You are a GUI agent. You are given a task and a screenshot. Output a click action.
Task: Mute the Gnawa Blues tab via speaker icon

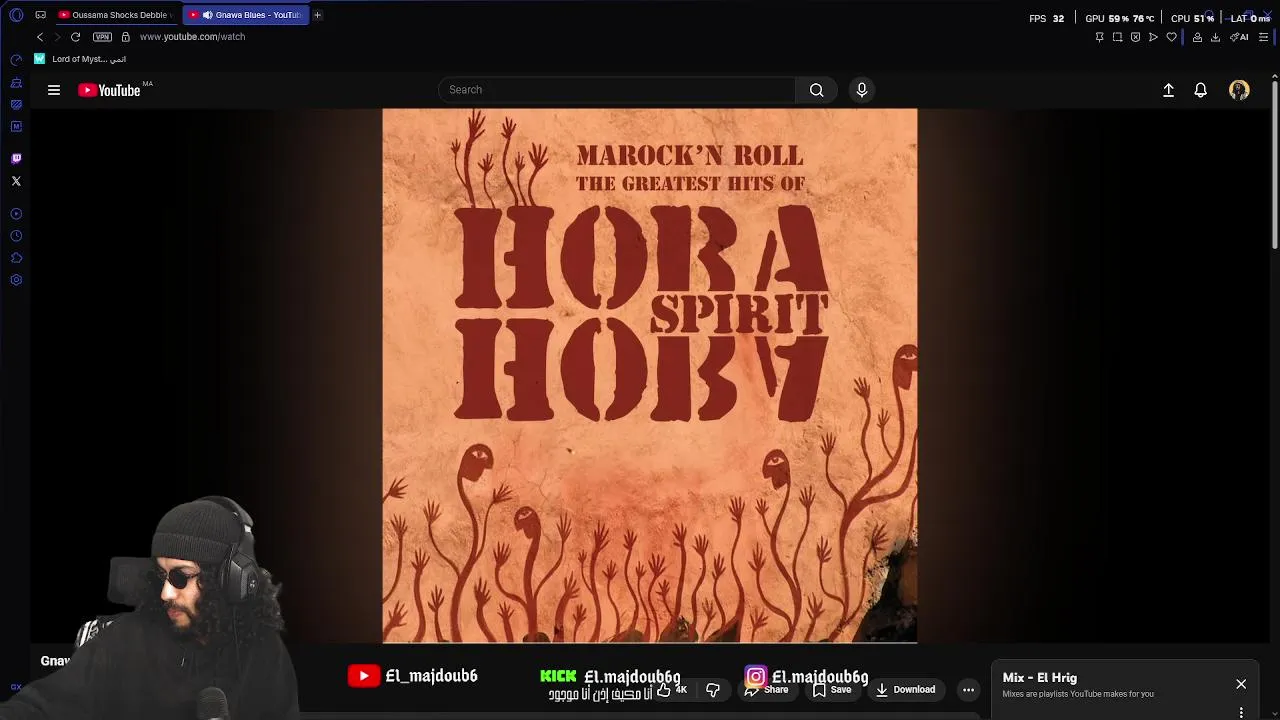click(x=207, y=15)
